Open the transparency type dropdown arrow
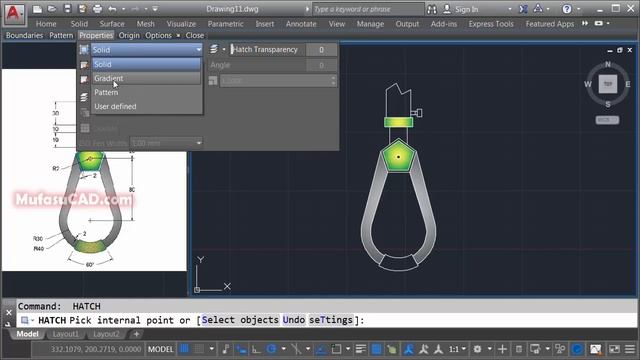The image size is (640, 360). [x=224, y=49]
